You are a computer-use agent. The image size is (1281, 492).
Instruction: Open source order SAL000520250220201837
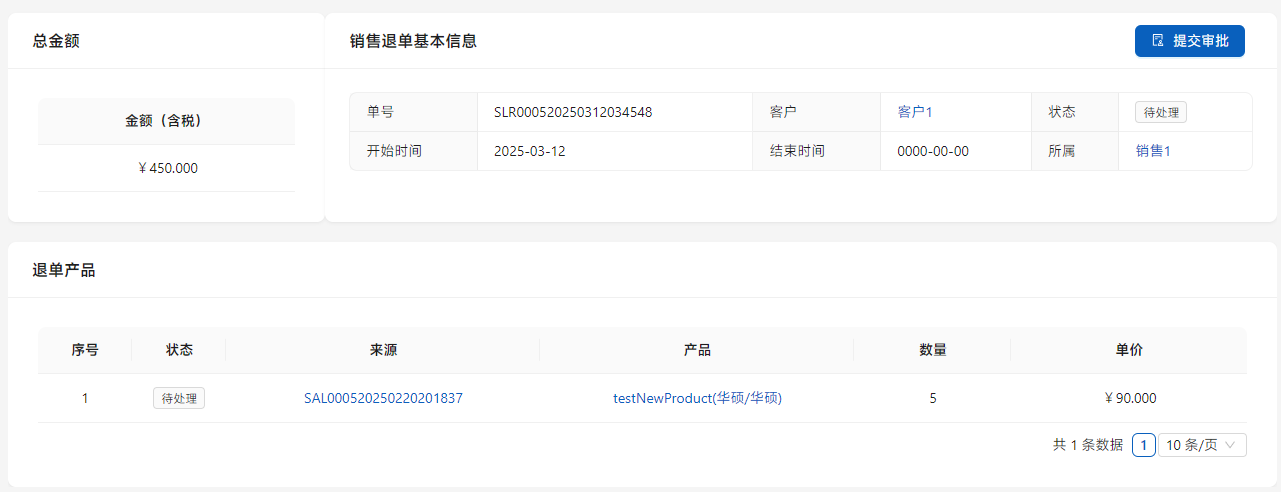click(x=383, y=398)
